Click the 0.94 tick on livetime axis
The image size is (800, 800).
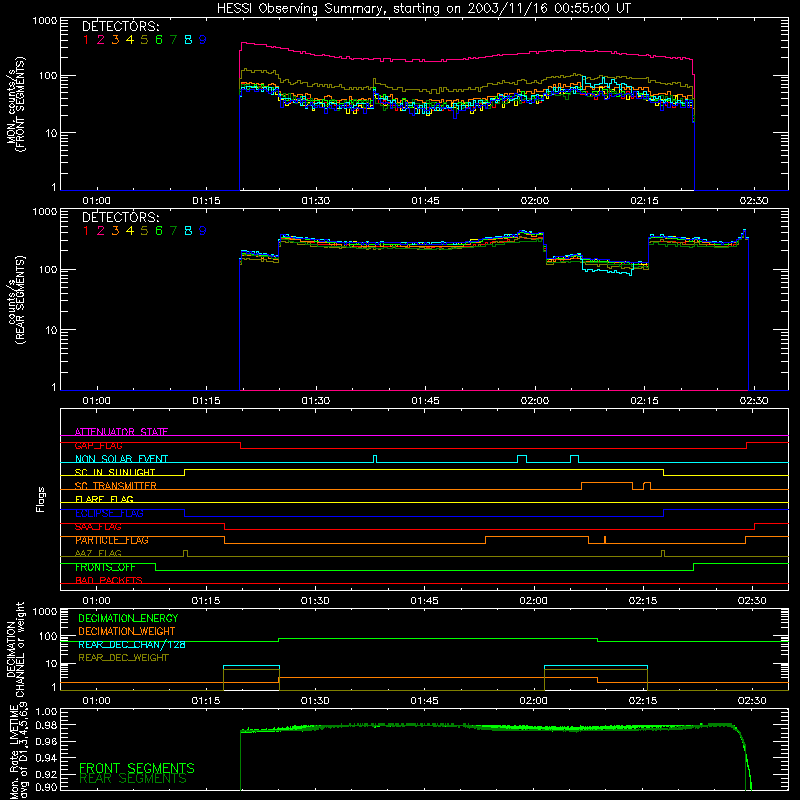coord(46,757)
